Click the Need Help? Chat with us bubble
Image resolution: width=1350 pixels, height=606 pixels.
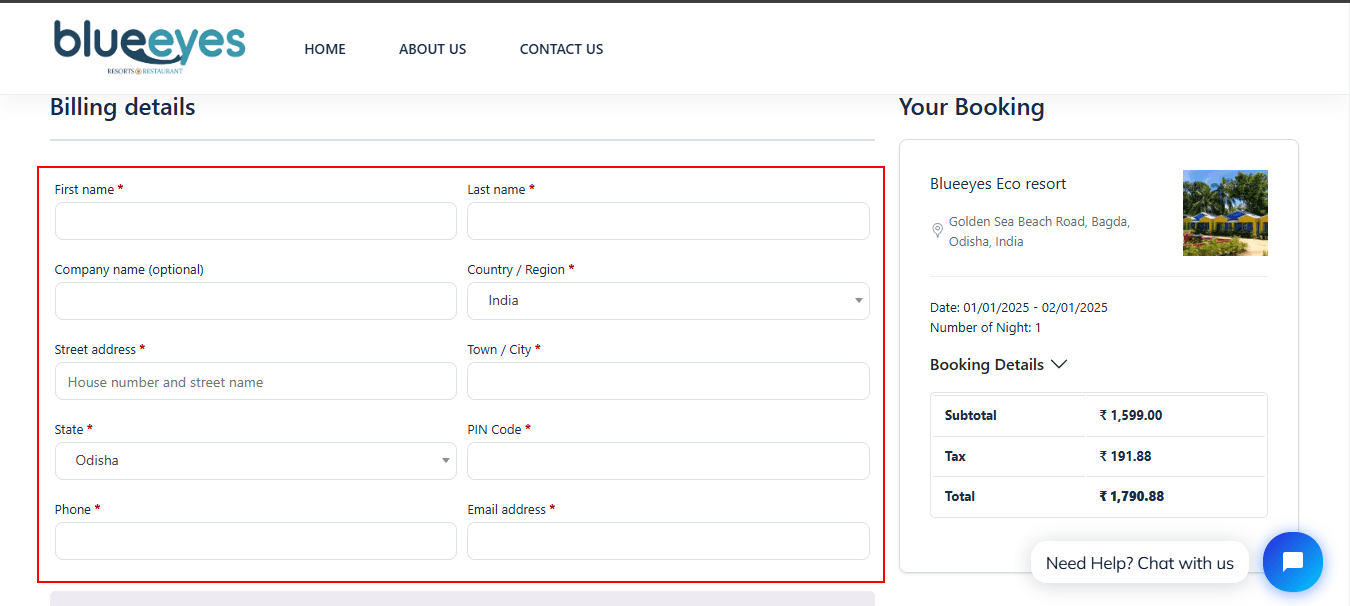tap(1139, 563)
